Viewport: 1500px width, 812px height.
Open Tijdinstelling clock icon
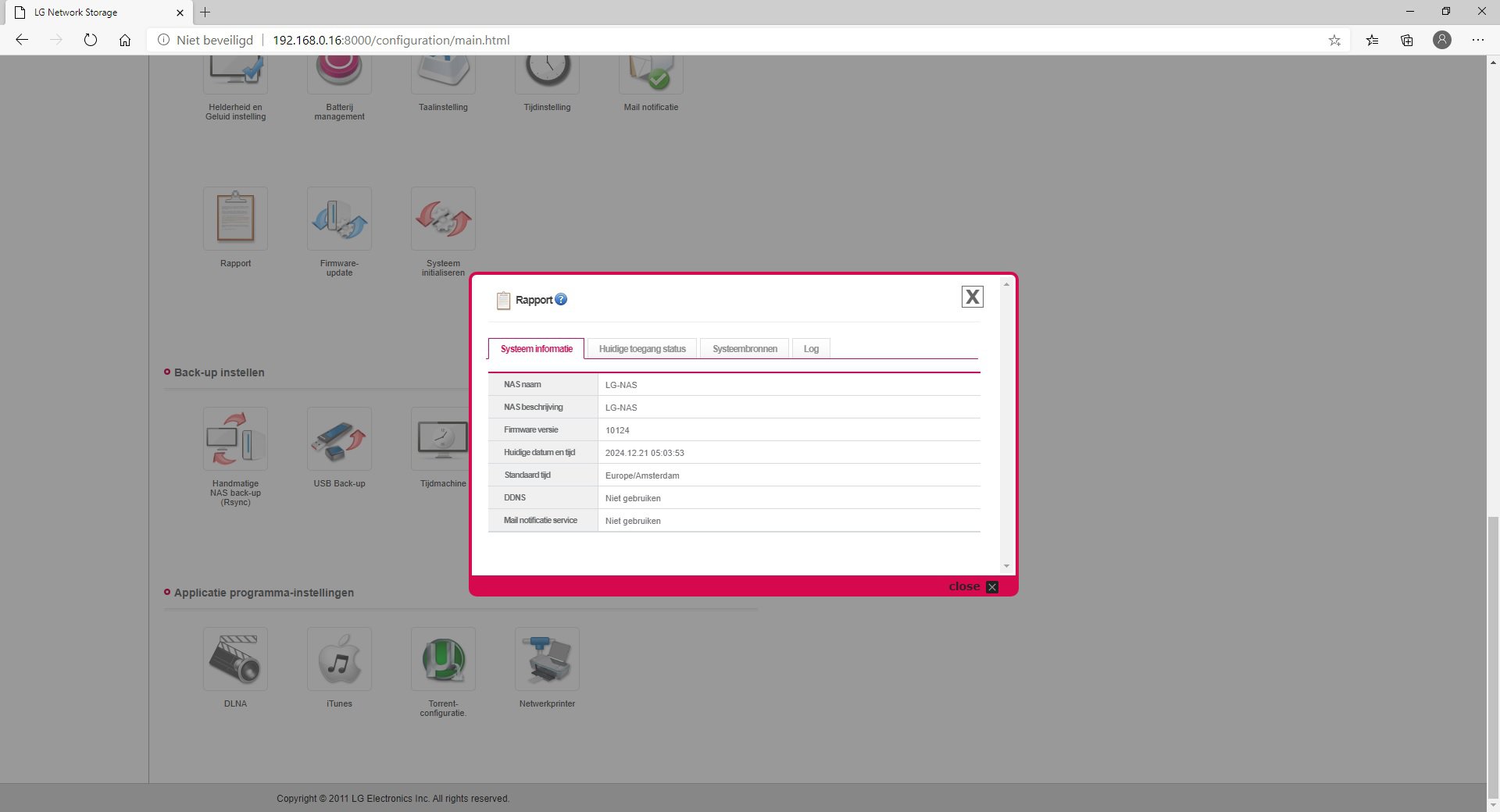click(x=547, y=74)
